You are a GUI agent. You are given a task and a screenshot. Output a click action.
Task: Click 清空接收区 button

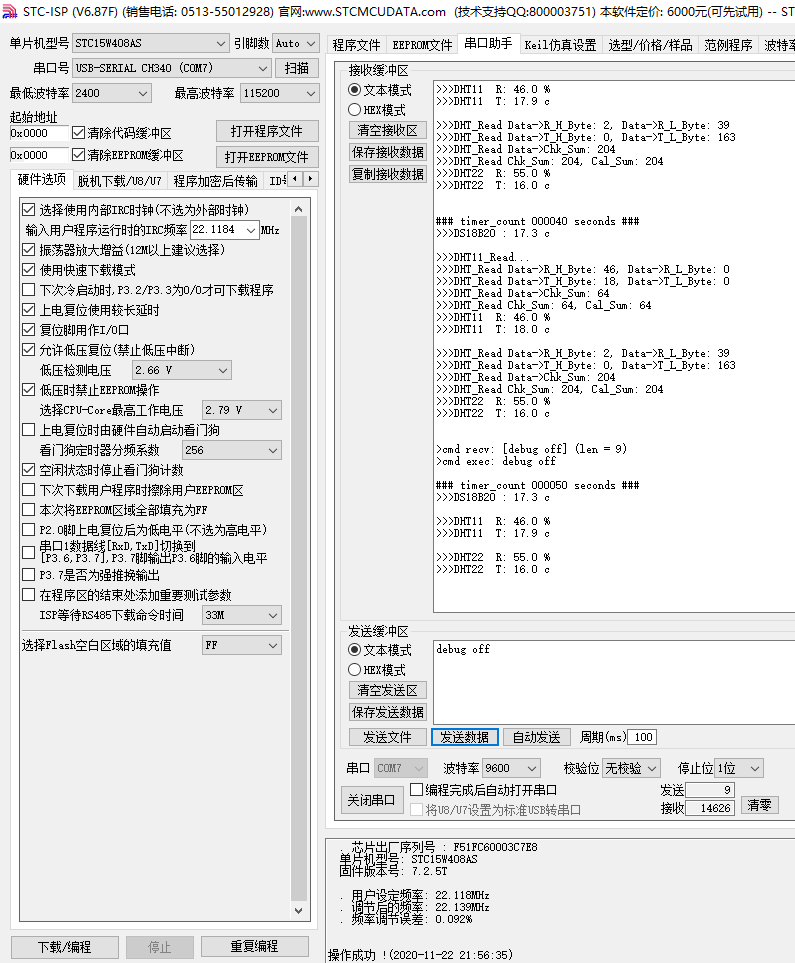(388, 130)
